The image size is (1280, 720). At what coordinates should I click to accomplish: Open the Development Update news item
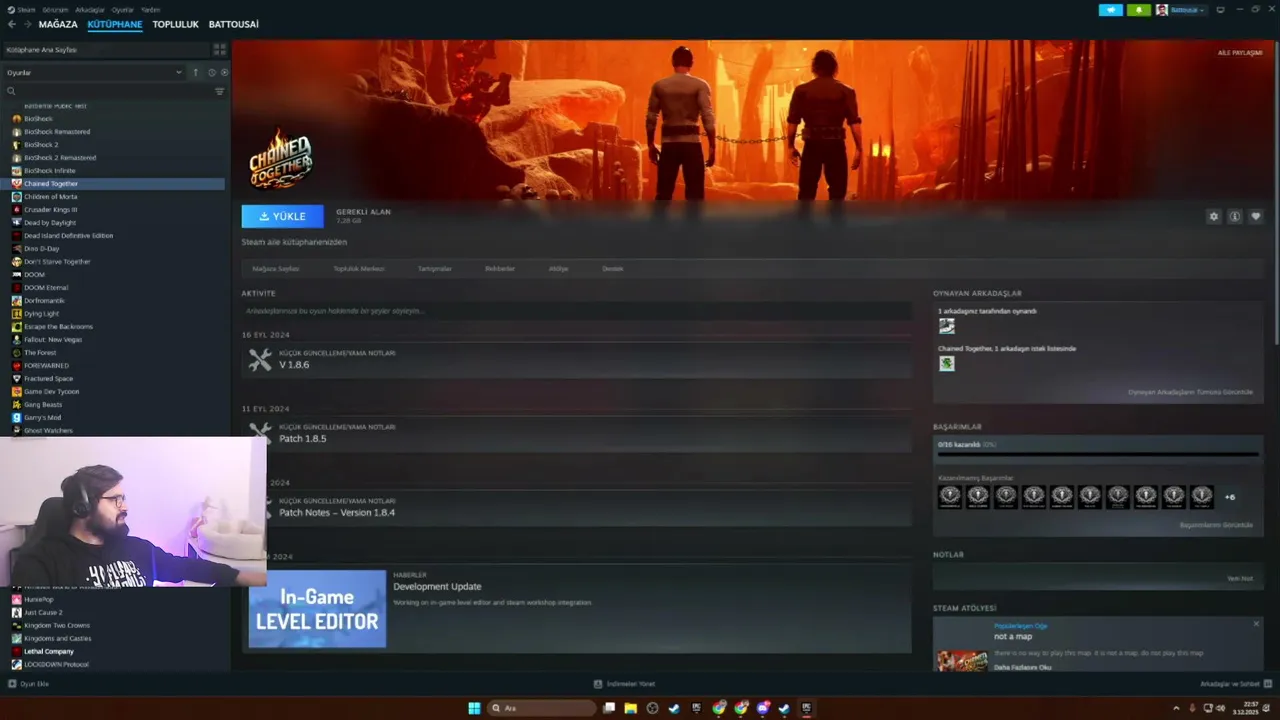click(437, 587)
